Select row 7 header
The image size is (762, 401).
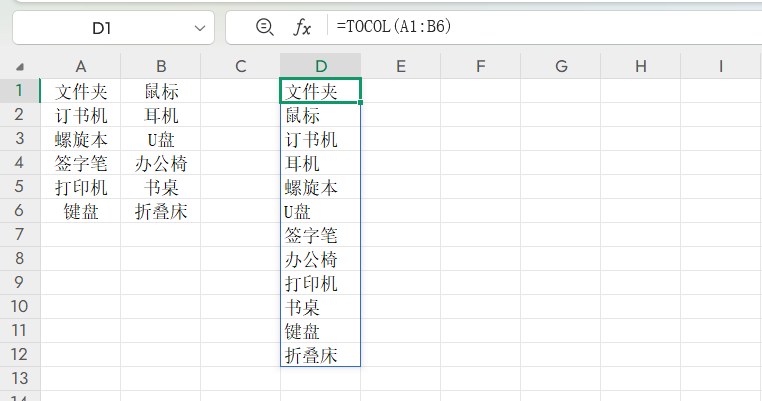(19, 234)
